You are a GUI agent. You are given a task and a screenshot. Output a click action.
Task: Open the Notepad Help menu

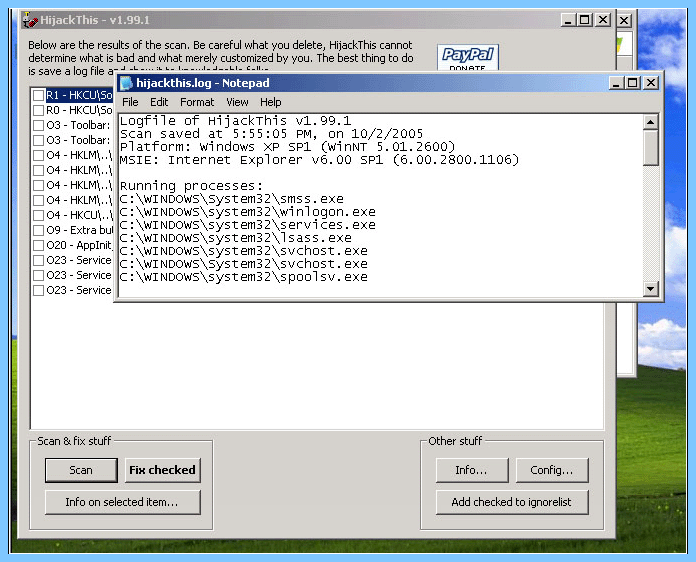pyautogui.click(x=270, y=102)
